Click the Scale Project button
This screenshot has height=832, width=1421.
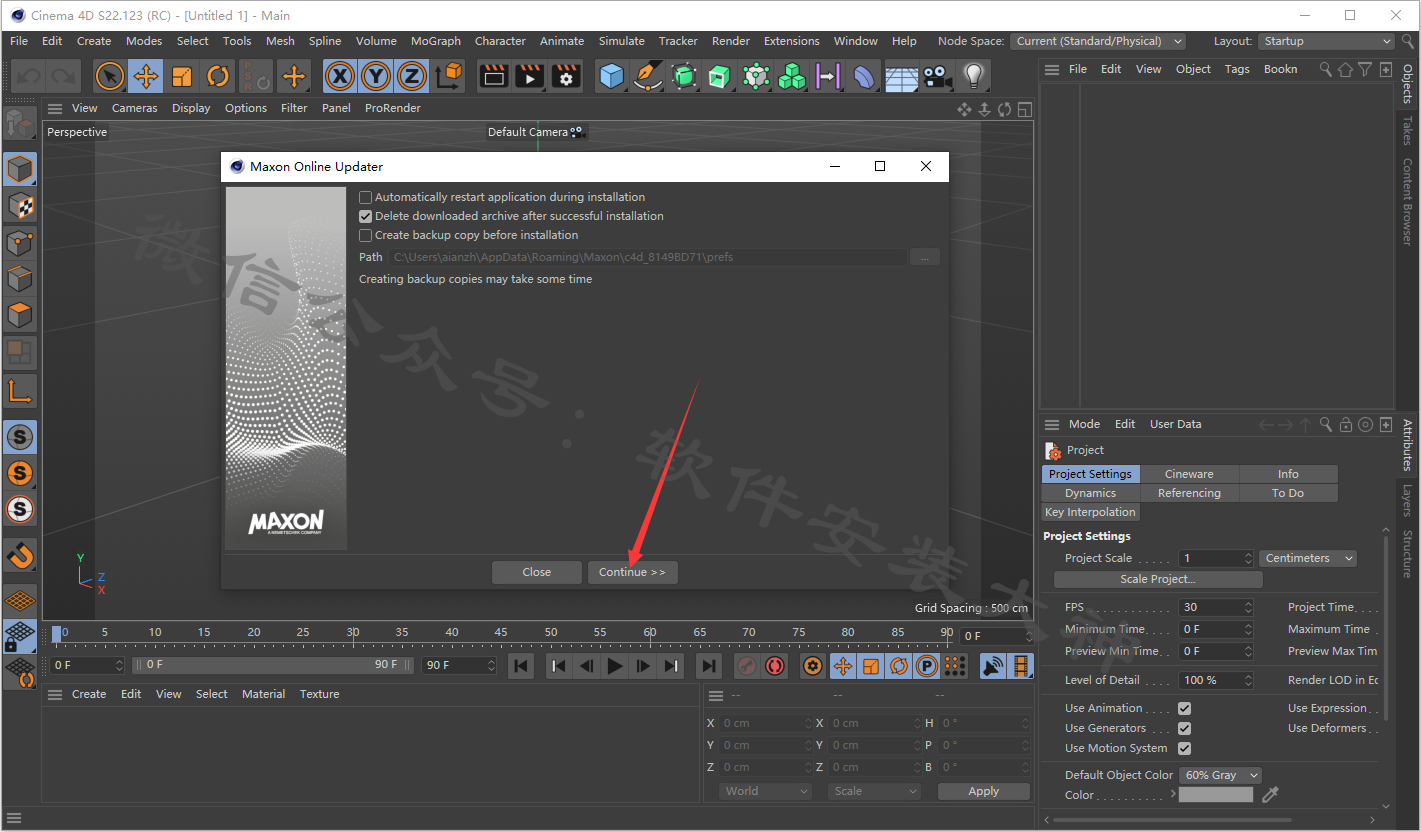1158,579
